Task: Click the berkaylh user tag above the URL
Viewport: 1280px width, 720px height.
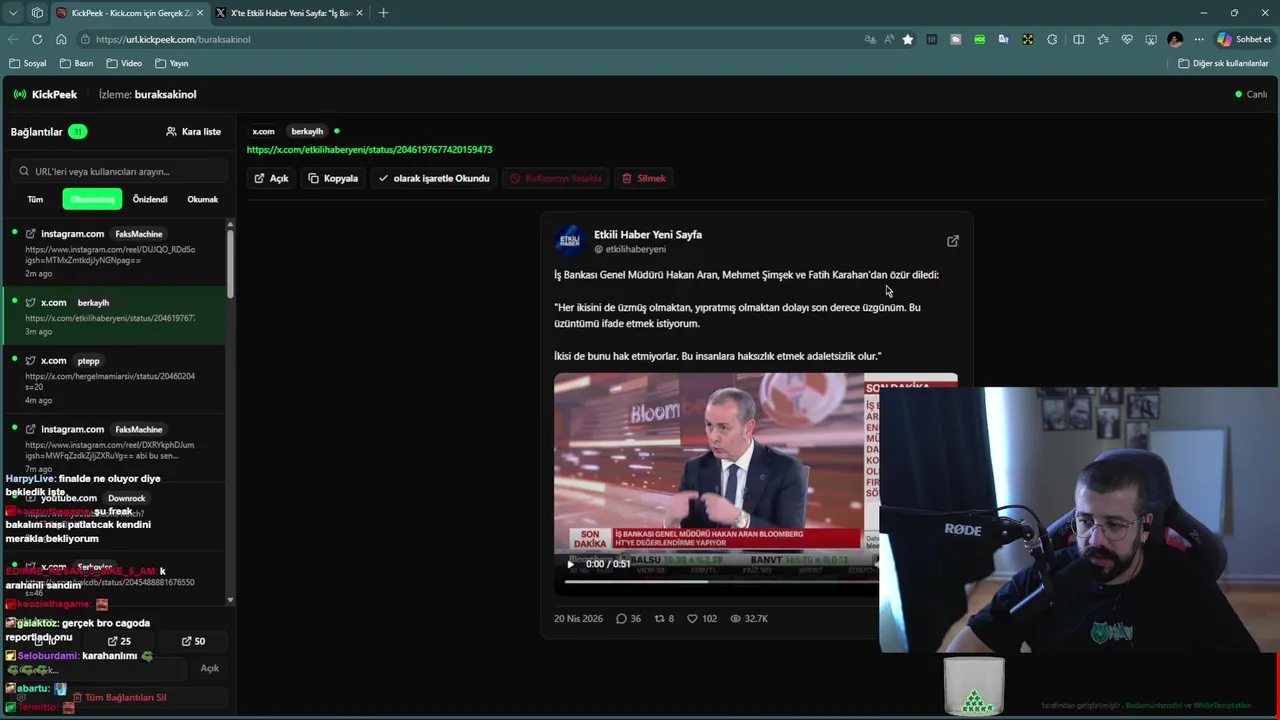Action: coord(307,131)
